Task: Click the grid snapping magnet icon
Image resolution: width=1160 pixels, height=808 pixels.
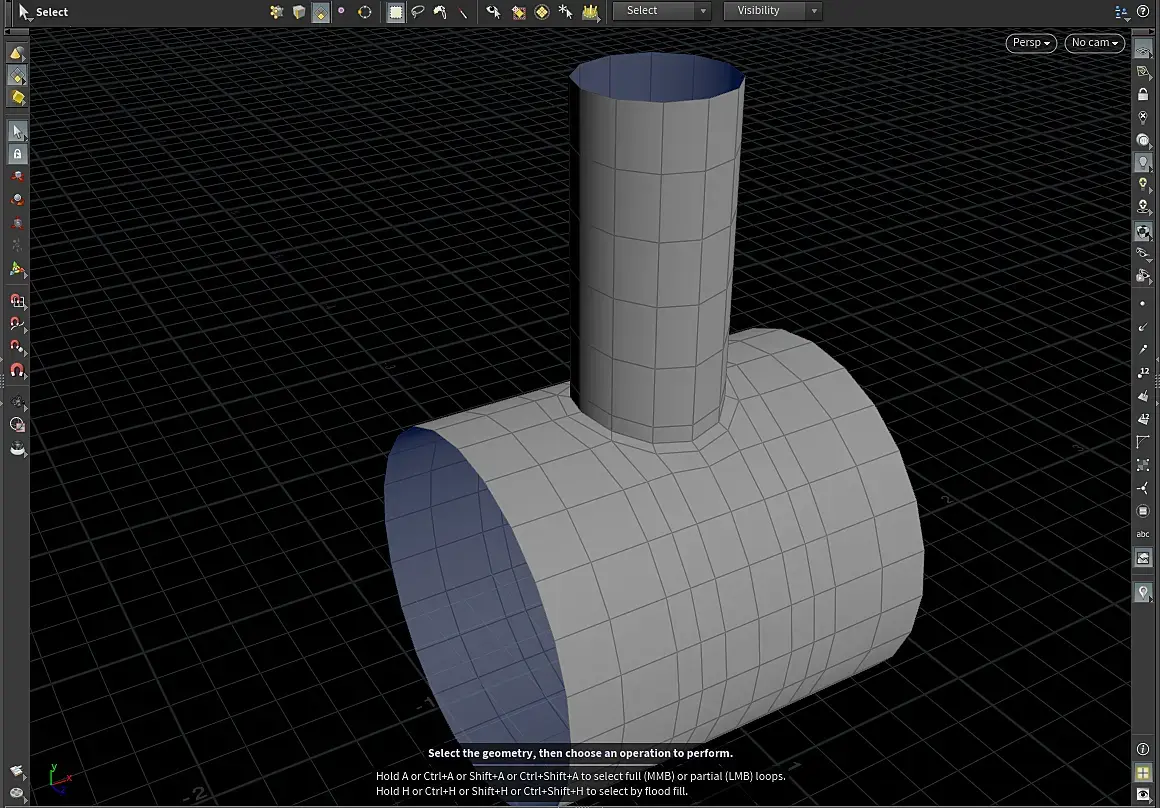Action: pyautogui.click(x=17, y=301)
